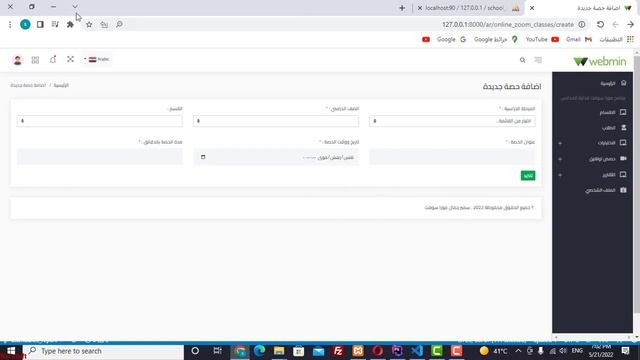Open the extensions puzzle icon

click(70, 24)
